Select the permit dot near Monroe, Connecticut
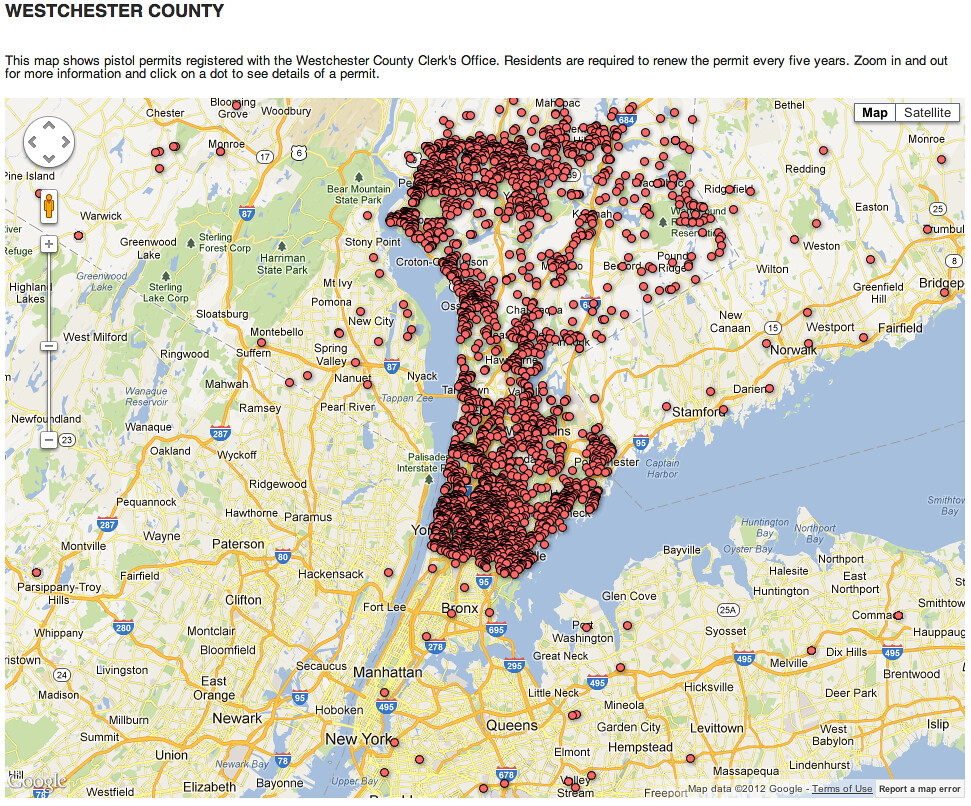The width and height of the screenshot is (971, 806). [941, 160]
